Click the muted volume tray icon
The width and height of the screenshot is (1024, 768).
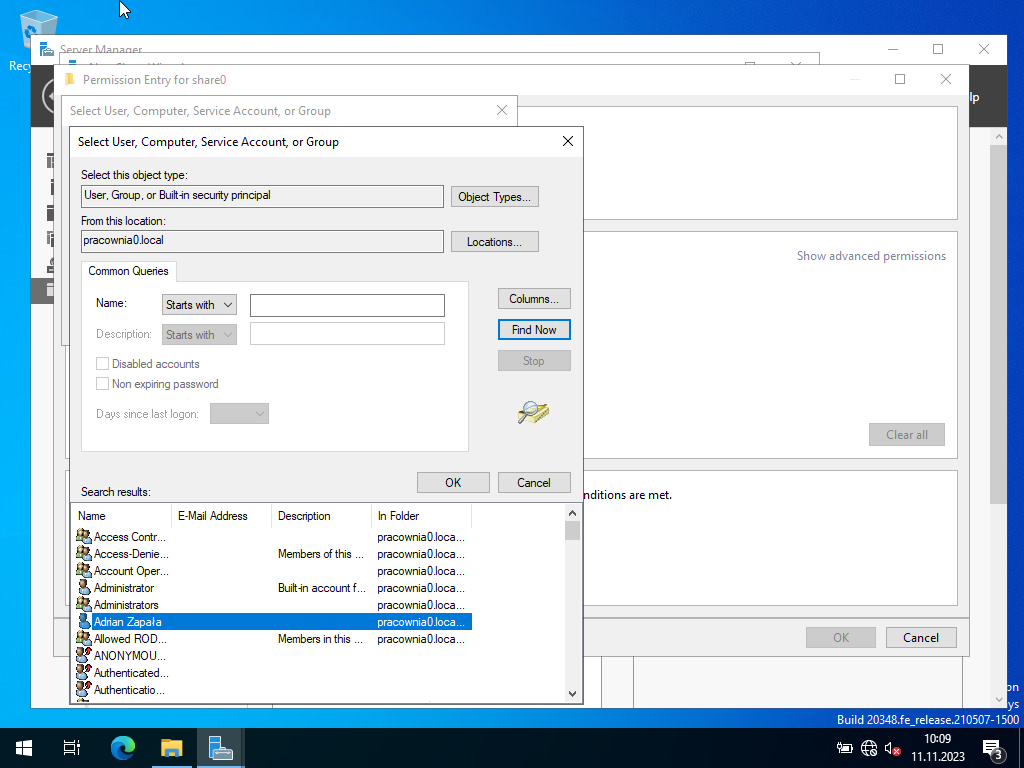[x=893, y=748]
